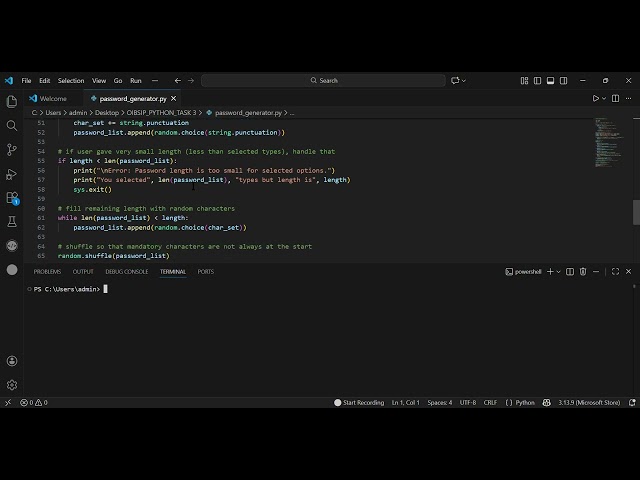The width and height of the screenshot is (640, 480).
Task: Click the admin breadcrumb segment
Action: click(78, 113)
